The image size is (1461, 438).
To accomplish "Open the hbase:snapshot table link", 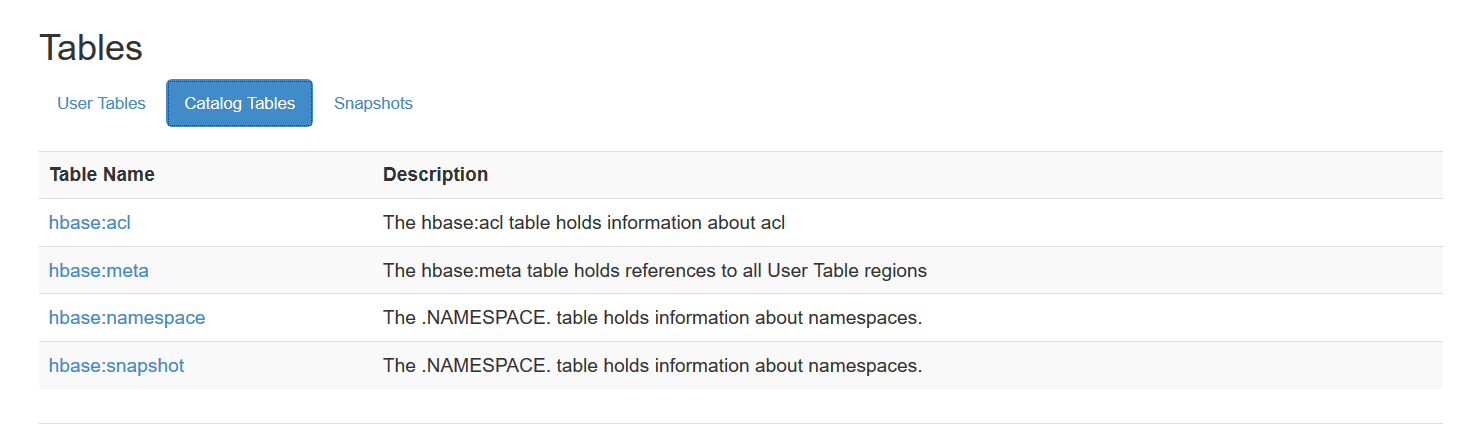I will click(116, 366).
